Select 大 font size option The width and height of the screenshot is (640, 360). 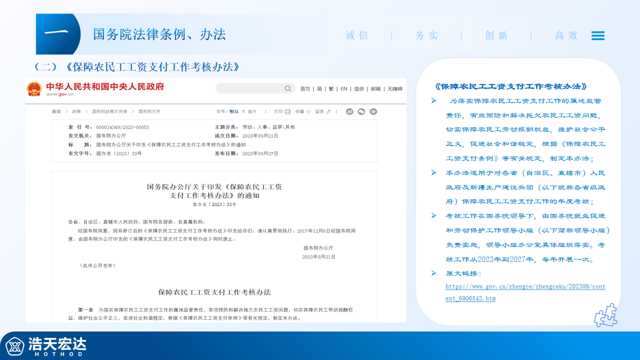click(x=243, y=111)
